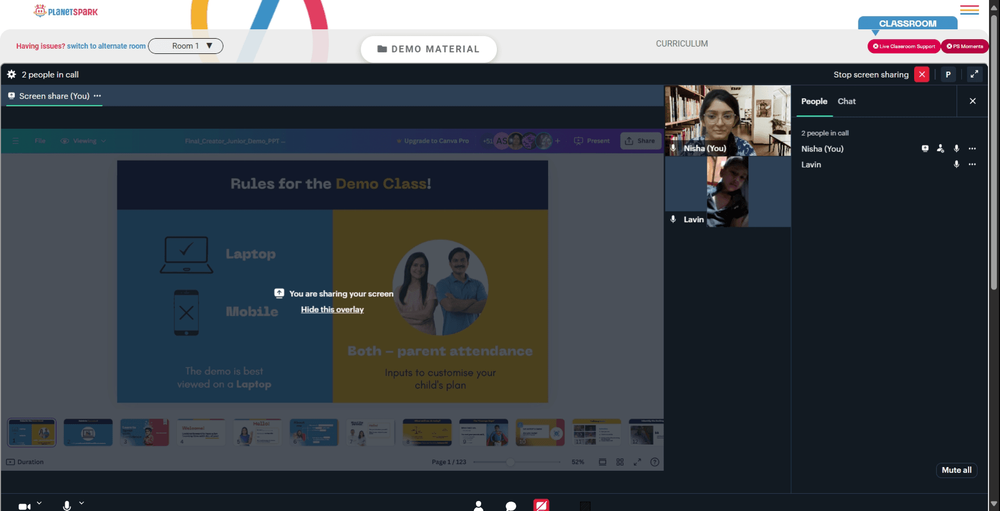Screen dimensions: 1000x511
Task: Click switch to alternate room link
Action: 107,46
